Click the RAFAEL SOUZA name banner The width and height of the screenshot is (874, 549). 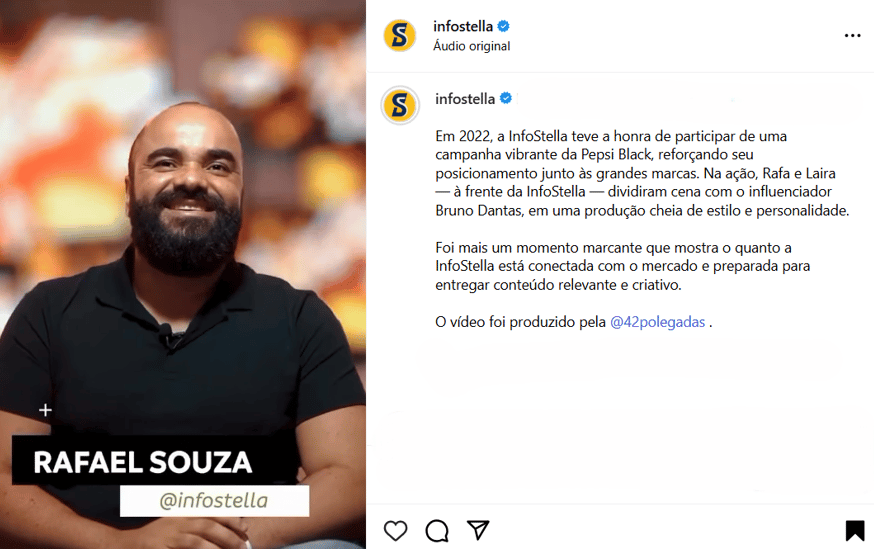142,462
